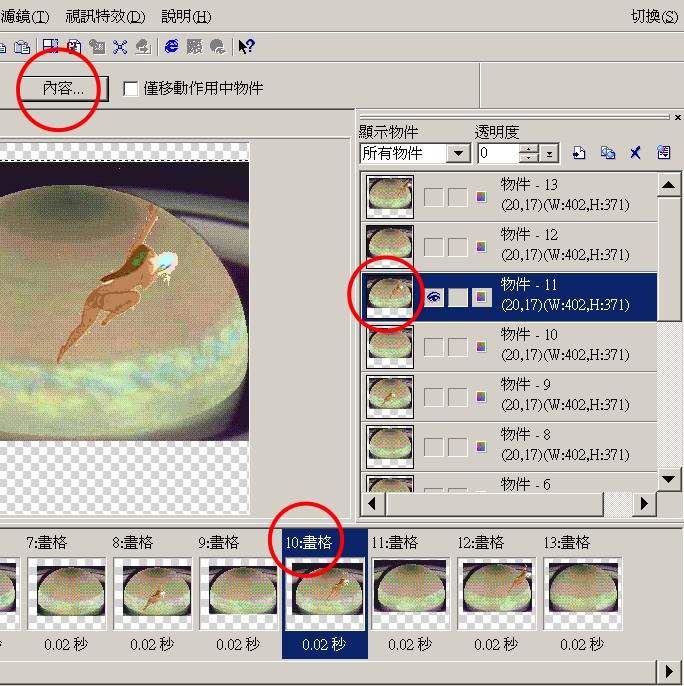Click insert blank object icon
This screenshot has width=684, height=686.
pos(579,153)
